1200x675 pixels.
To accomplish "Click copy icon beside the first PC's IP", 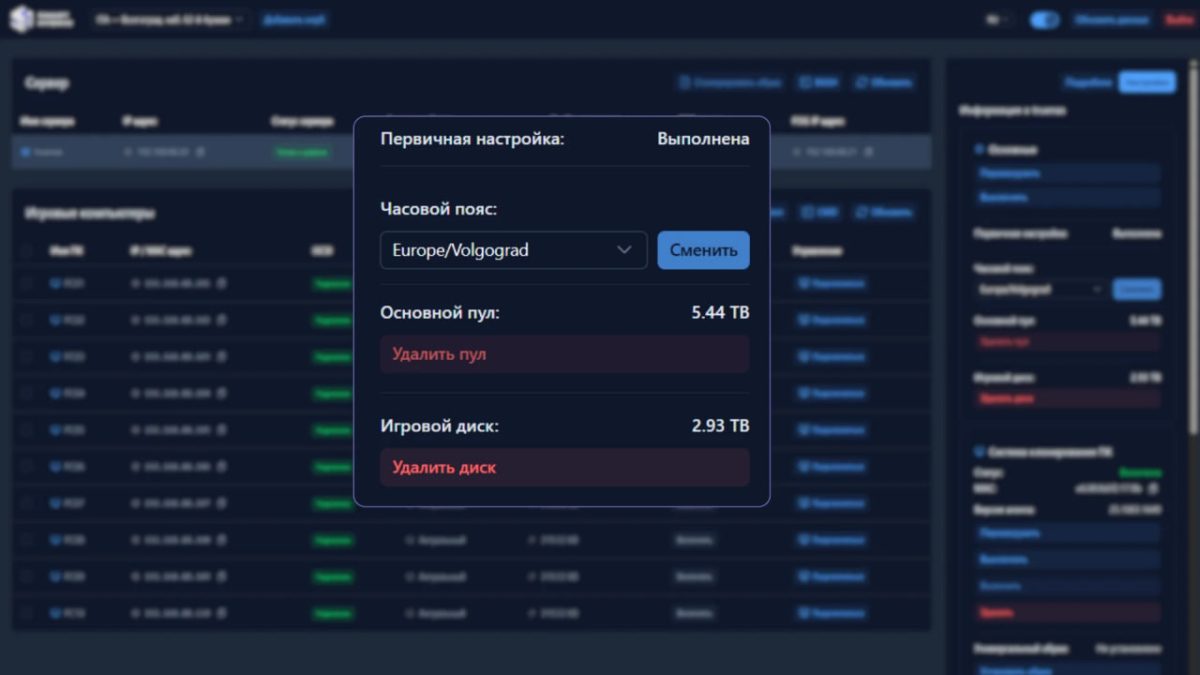I will (221, 284).
